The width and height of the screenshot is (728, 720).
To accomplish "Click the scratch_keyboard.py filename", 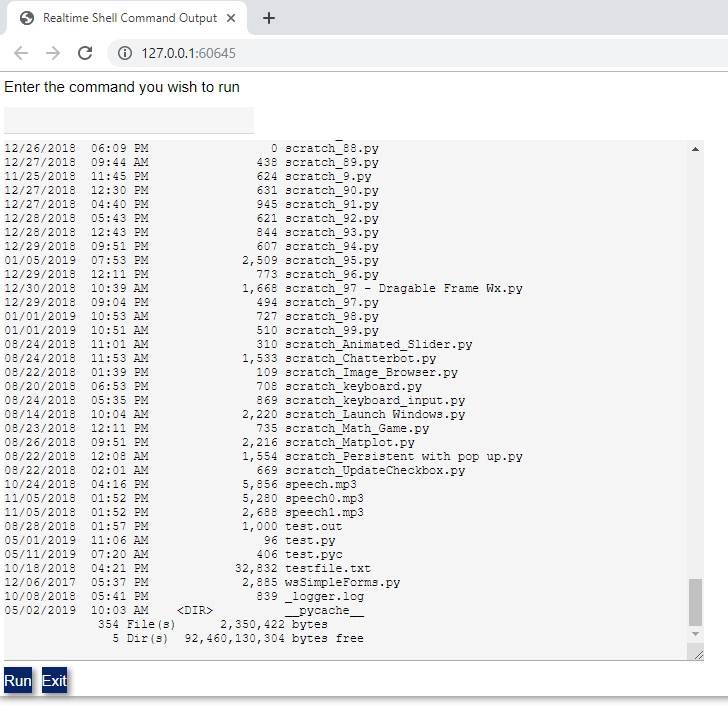I will coord(353,386).
